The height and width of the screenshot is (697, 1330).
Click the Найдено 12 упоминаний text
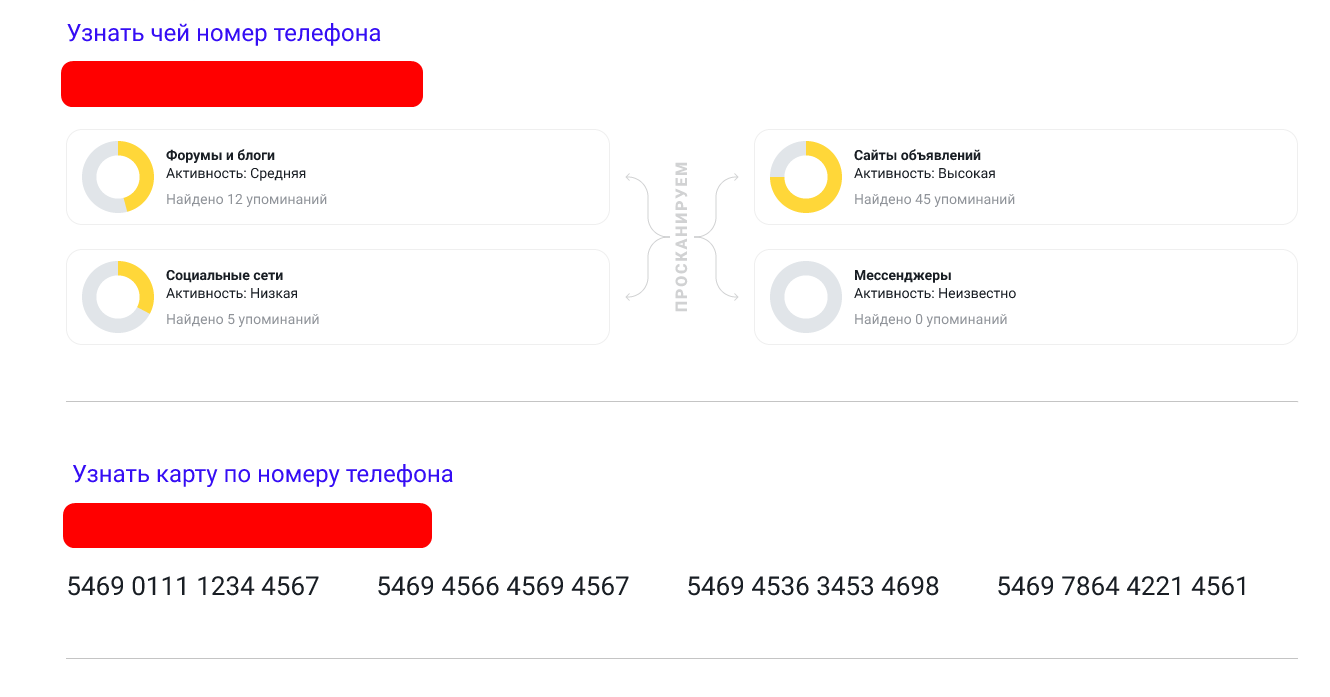click(x=246, y=200)
